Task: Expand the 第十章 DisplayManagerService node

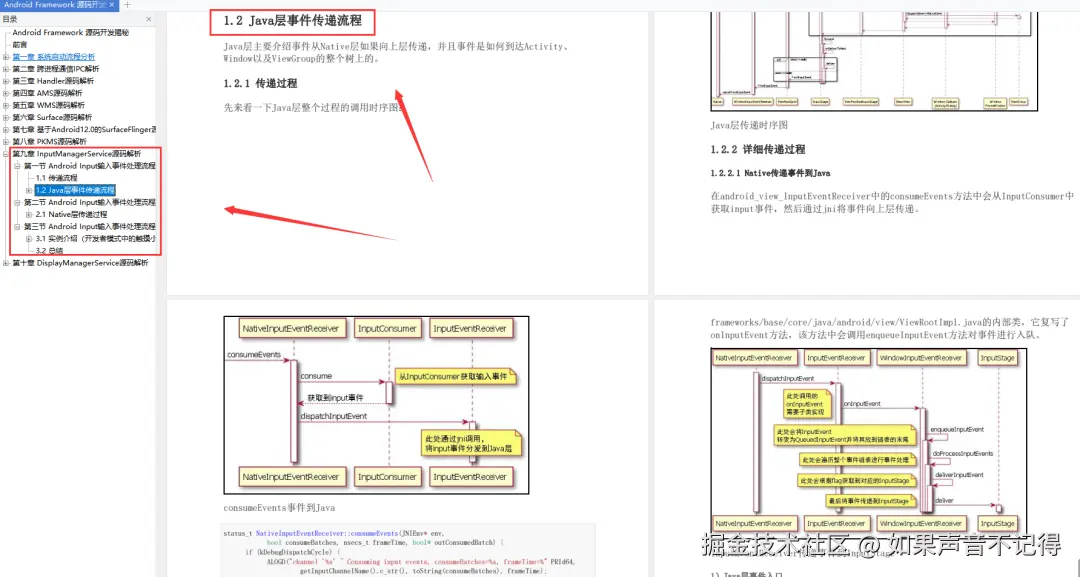Action: [x=6, y=263]
